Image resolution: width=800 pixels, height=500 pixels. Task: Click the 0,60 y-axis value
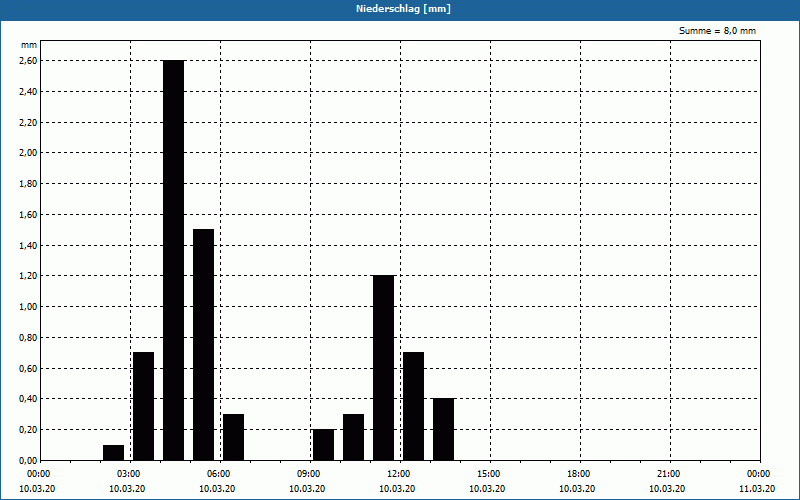click(28, 368)
